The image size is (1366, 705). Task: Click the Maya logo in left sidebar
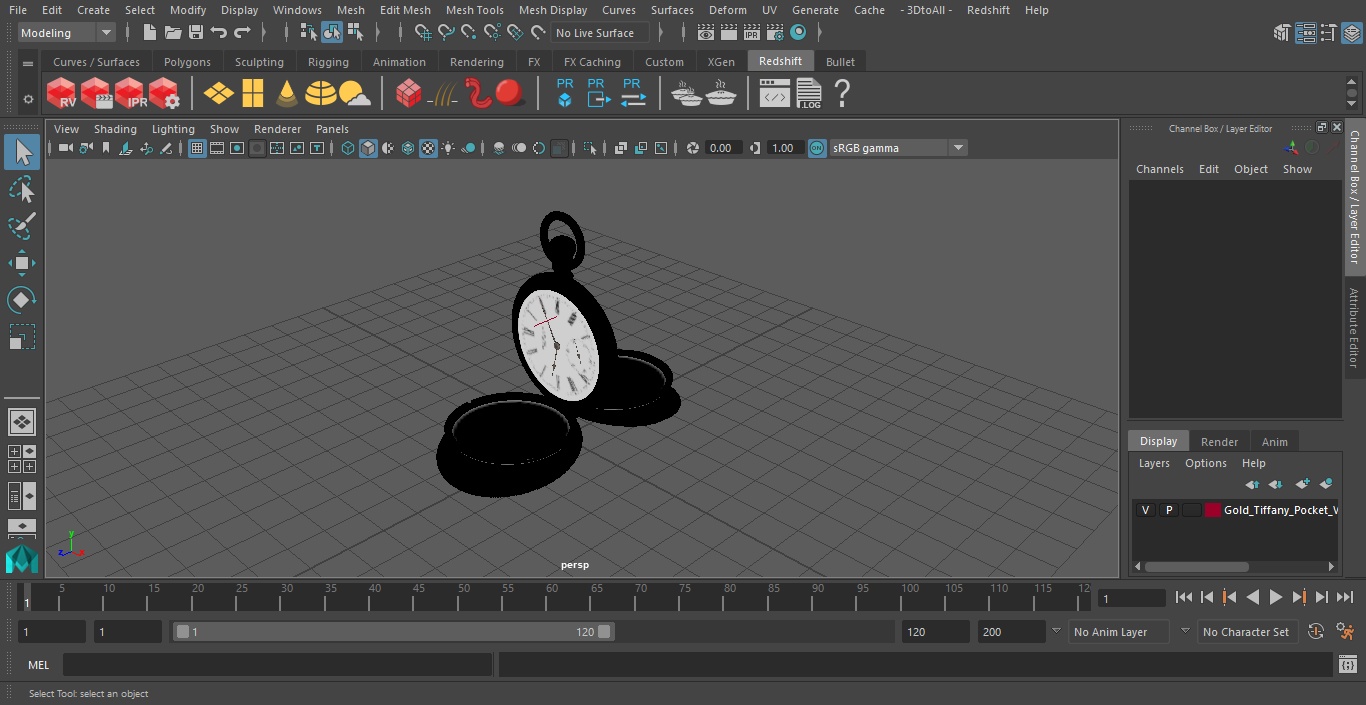pyautogui.click(x=21, y=560)
